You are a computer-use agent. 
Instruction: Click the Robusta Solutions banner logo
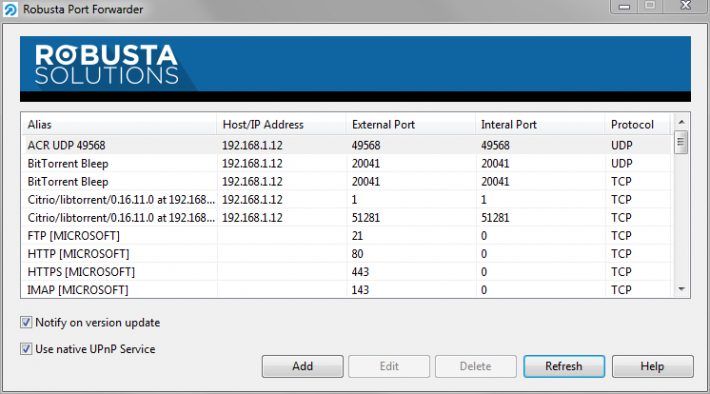106,64
